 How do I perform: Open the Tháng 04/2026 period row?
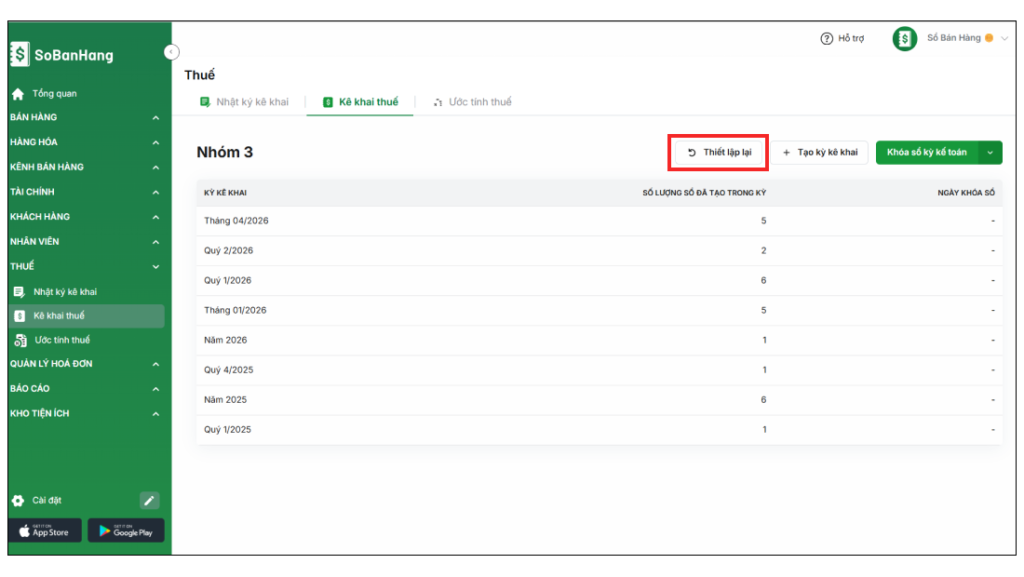pos(236,221)
